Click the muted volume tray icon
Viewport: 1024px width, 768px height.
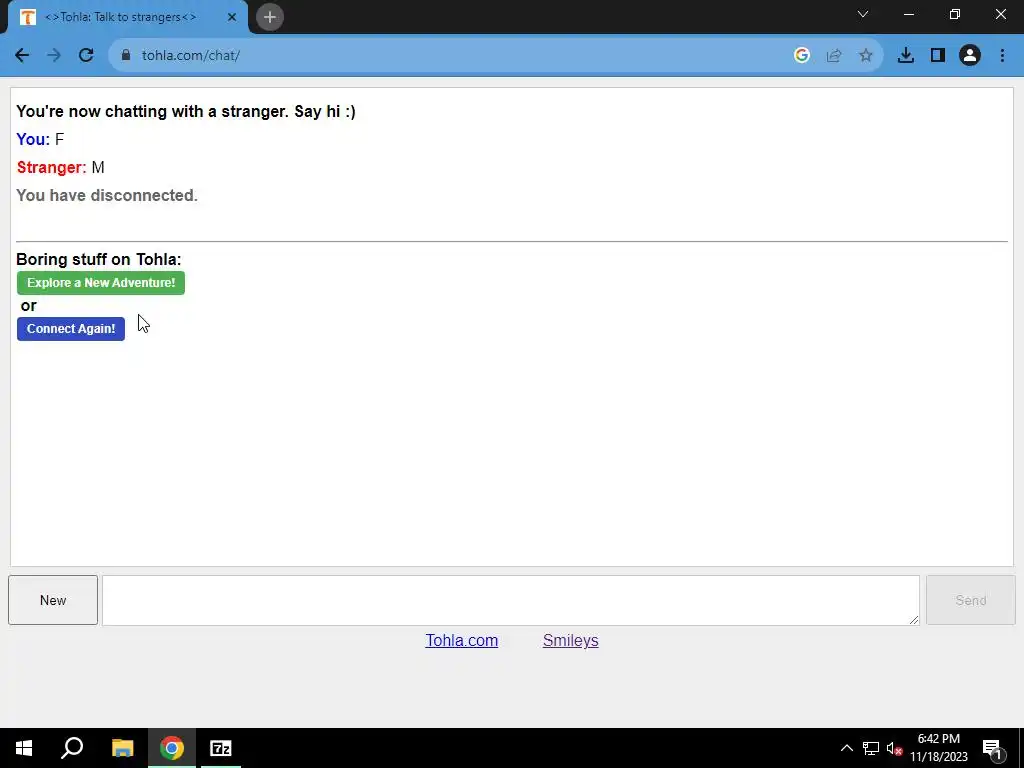pyautogui.click(x=894, y=748)
